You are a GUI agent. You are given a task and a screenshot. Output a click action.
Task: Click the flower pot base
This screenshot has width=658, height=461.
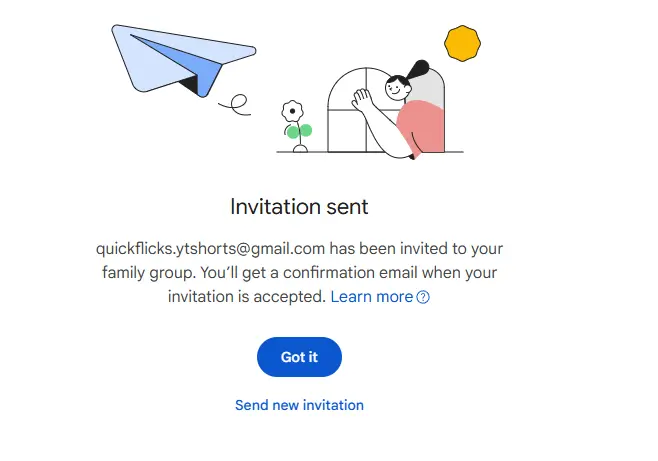300,148
